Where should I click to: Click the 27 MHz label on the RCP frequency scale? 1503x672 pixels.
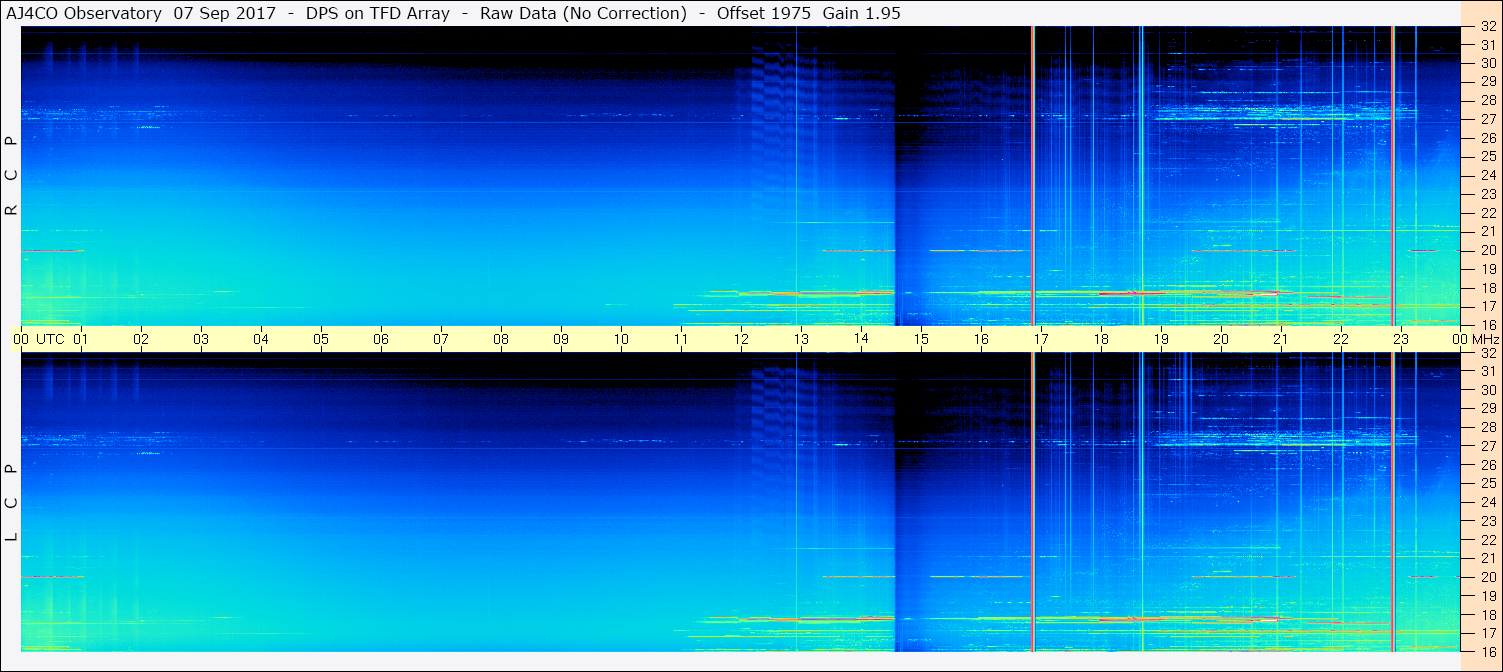coord(1487,119)
